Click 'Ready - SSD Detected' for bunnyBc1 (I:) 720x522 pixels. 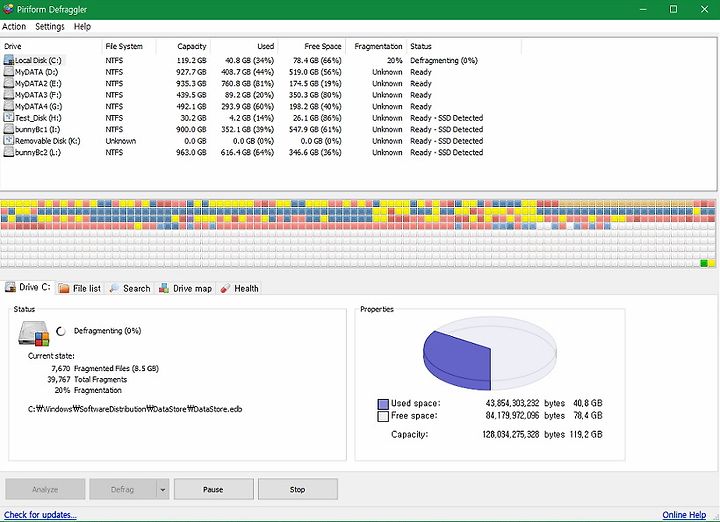coord(446,129)
